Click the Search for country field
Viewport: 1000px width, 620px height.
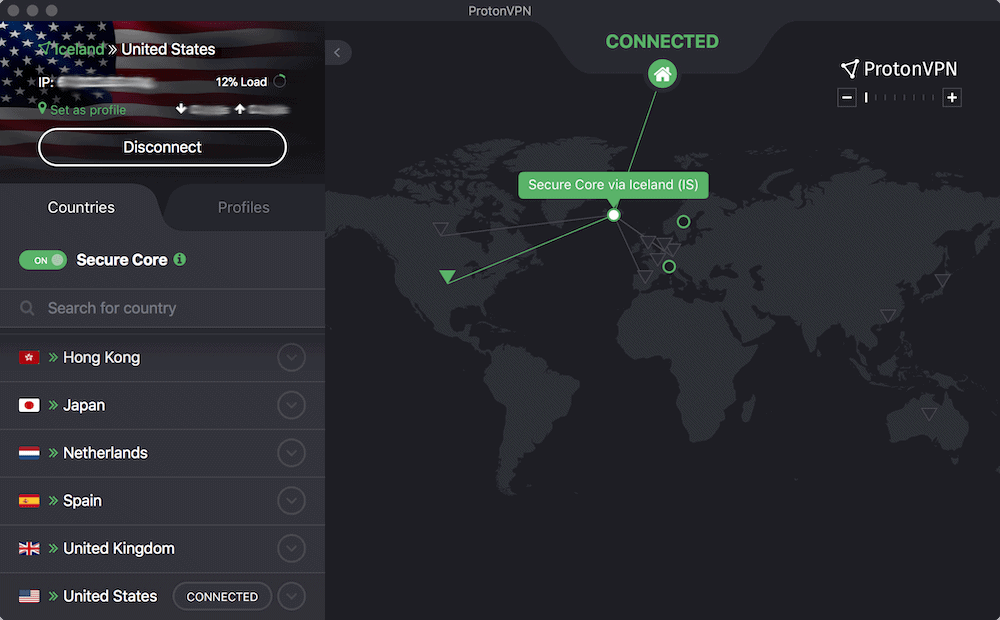pos(170,309)
